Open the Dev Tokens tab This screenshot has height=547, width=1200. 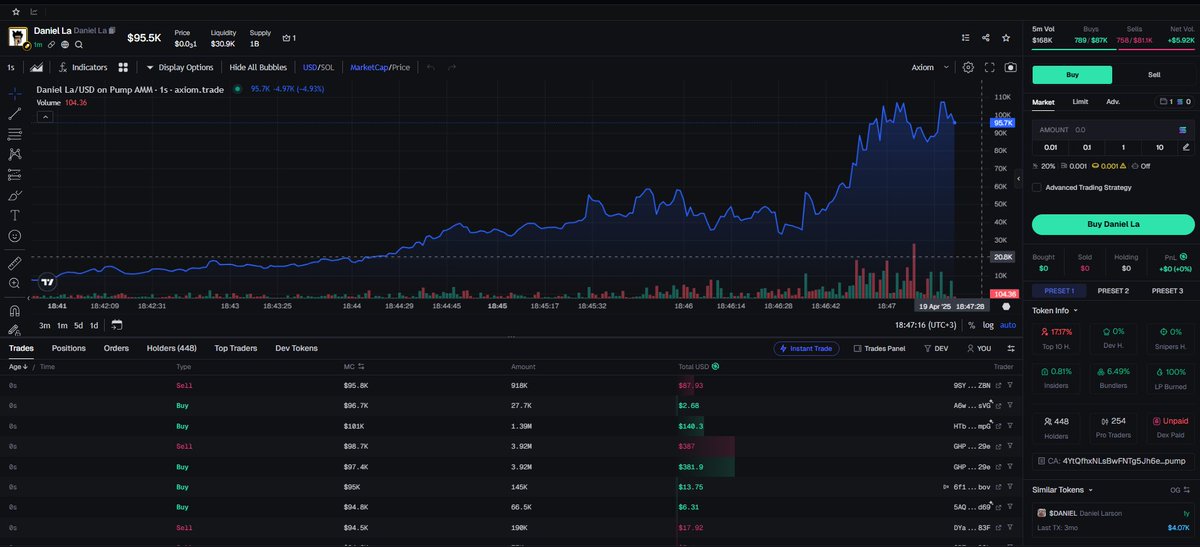(x=296, y=348)
